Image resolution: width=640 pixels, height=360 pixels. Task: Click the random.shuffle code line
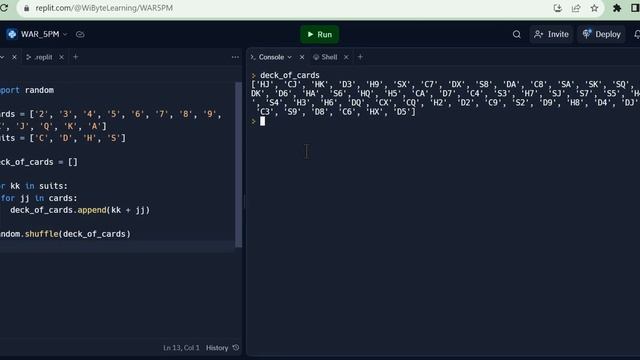tap(65, 234)
